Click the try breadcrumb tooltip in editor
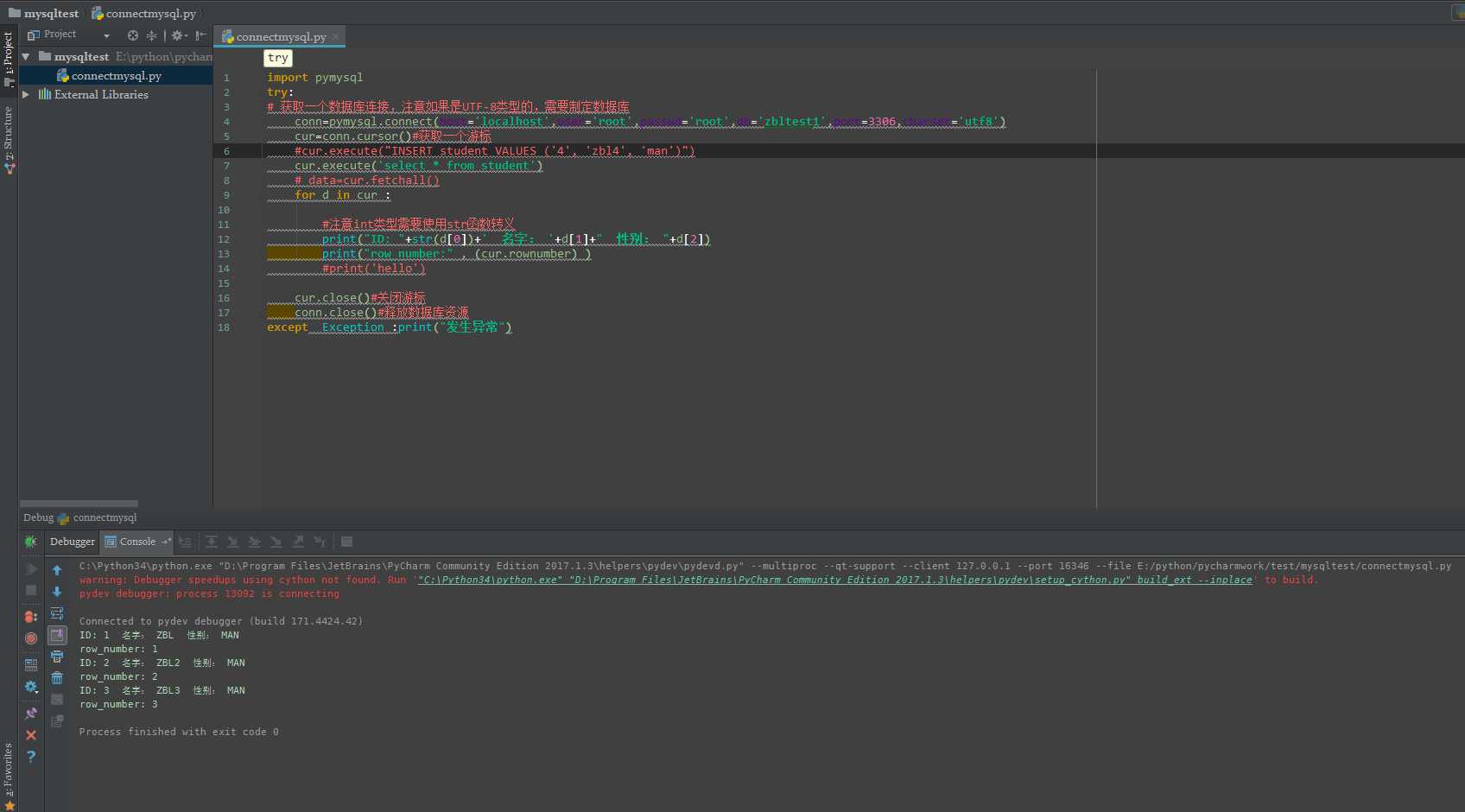Image resolution: width=1465 pixels, height=812 pixels. [x=278, y=58]
